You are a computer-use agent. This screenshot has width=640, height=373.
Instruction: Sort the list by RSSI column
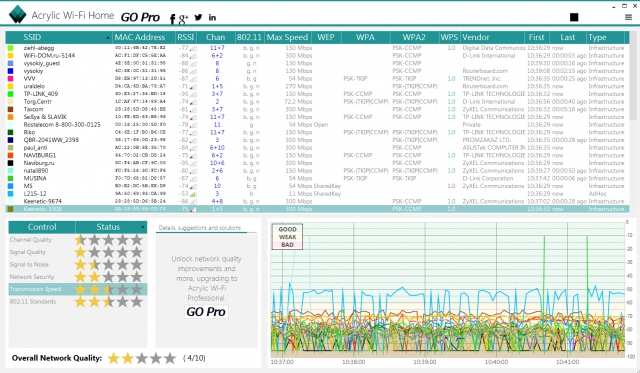186,37
